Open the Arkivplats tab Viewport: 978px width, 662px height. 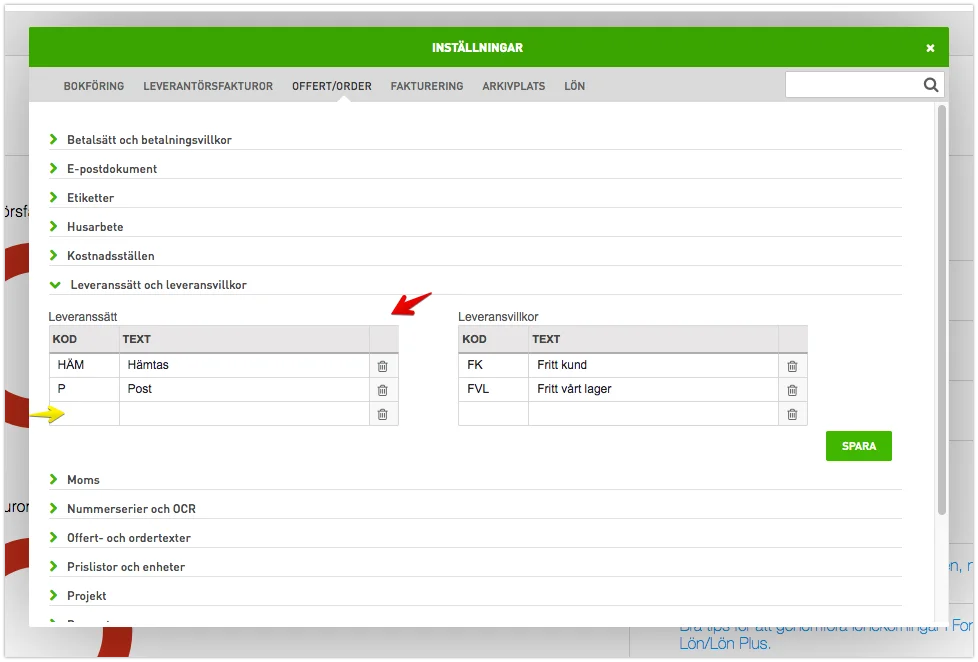513,86
